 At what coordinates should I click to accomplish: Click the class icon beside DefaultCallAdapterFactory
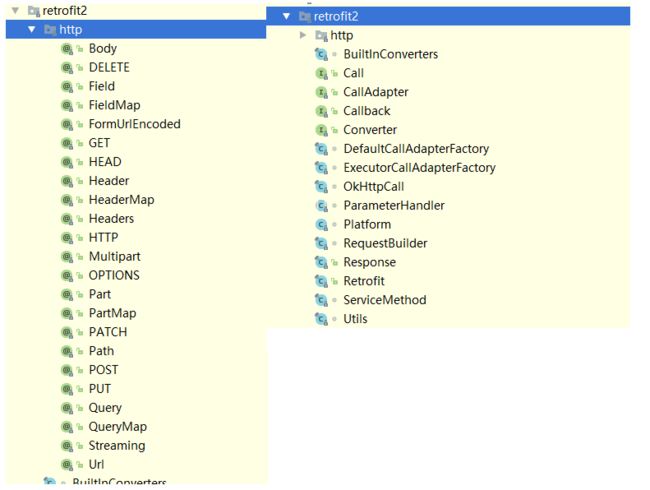(x=322, y=149)
